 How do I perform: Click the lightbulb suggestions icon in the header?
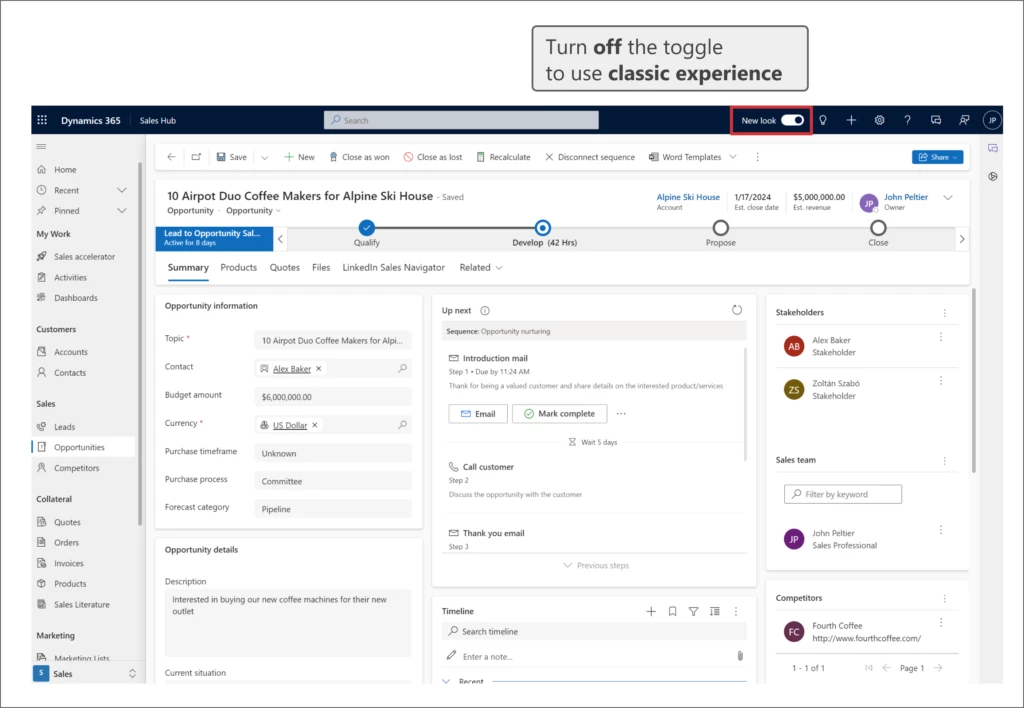click(x=823, y=120)
